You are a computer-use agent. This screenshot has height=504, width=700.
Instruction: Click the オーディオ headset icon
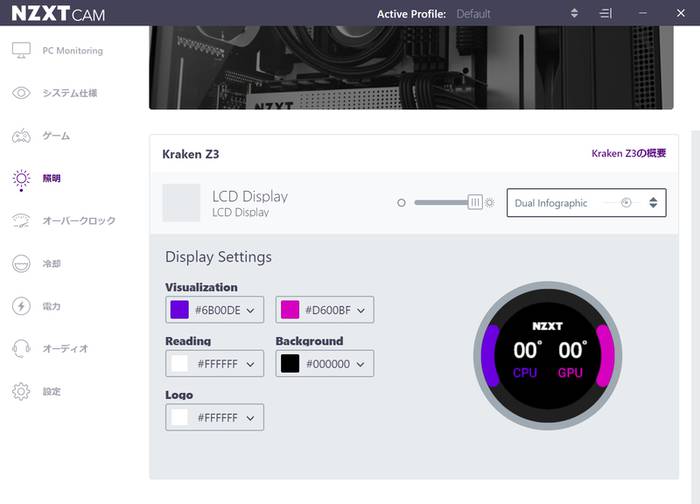click(x=21, y=349)
